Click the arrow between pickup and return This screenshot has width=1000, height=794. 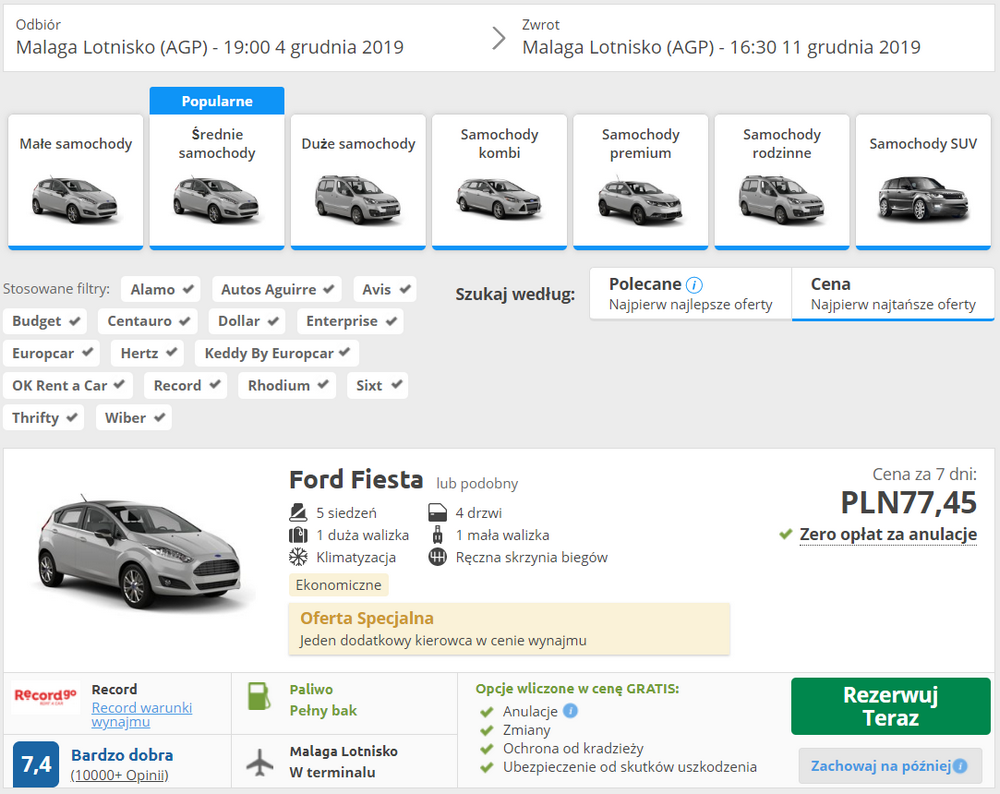click(x=499, y=38)
